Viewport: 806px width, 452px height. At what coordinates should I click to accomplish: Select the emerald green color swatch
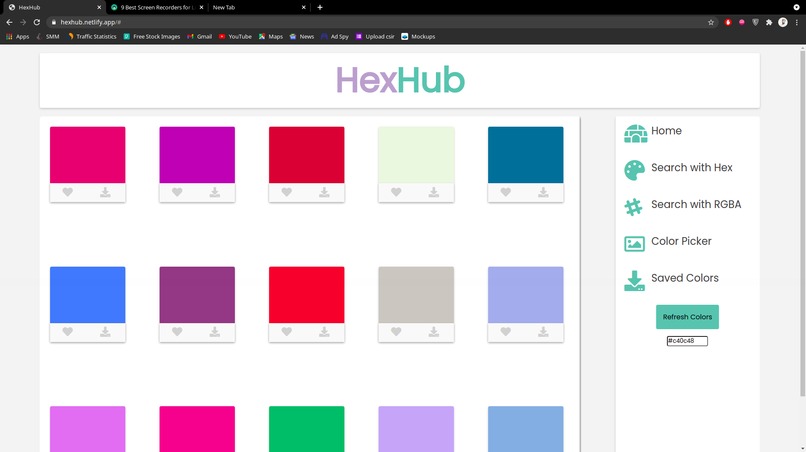coord(306,429)
